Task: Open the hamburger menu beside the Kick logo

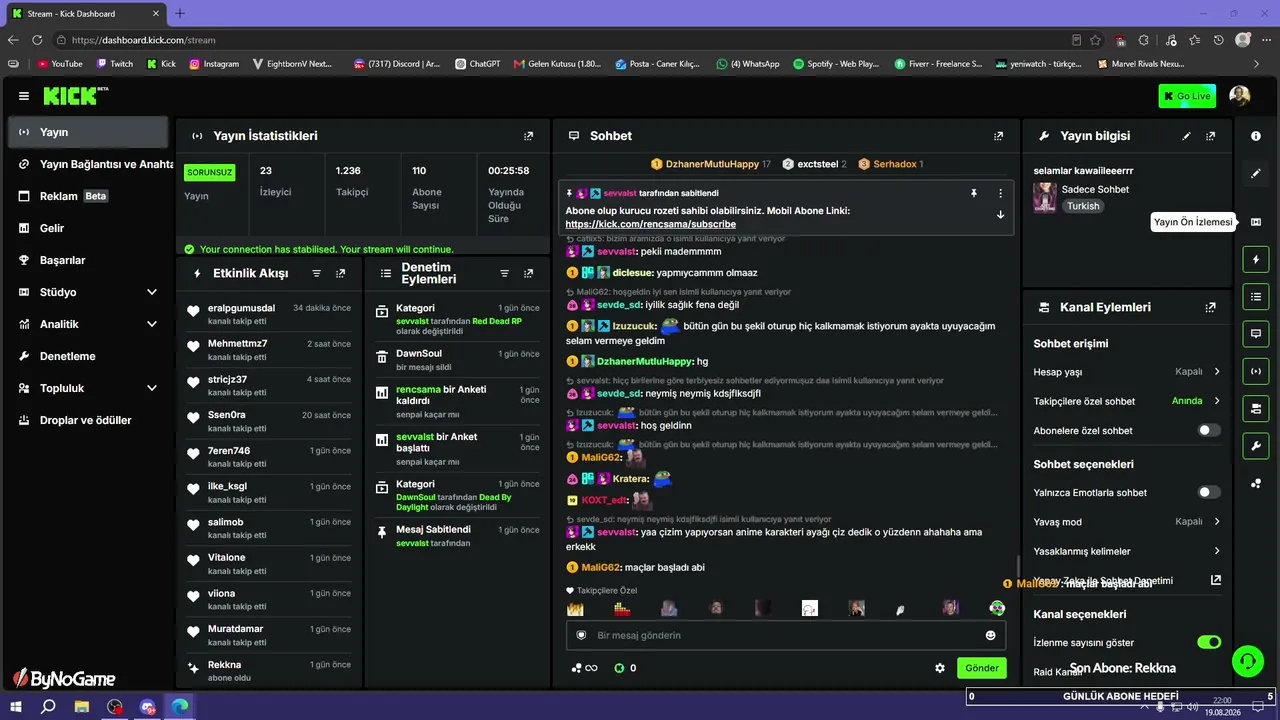Action: (x=24, y=96)
